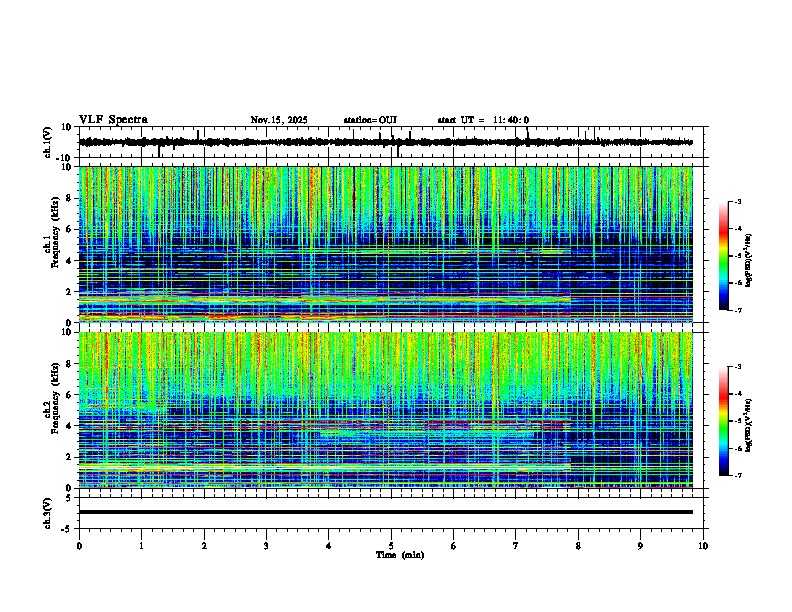Click tick label "7" on the Time axis

point(516,546)
